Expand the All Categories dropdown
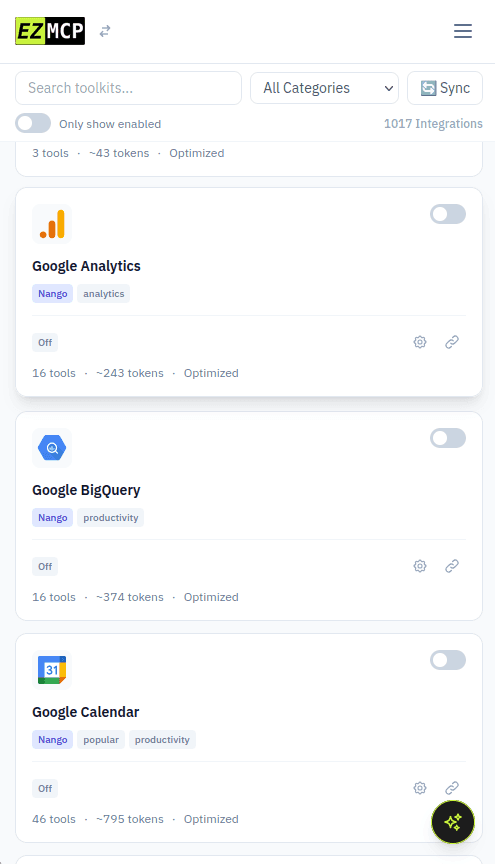Image resolution: width=495 pixels, height=864 pixels. (324, 88)
